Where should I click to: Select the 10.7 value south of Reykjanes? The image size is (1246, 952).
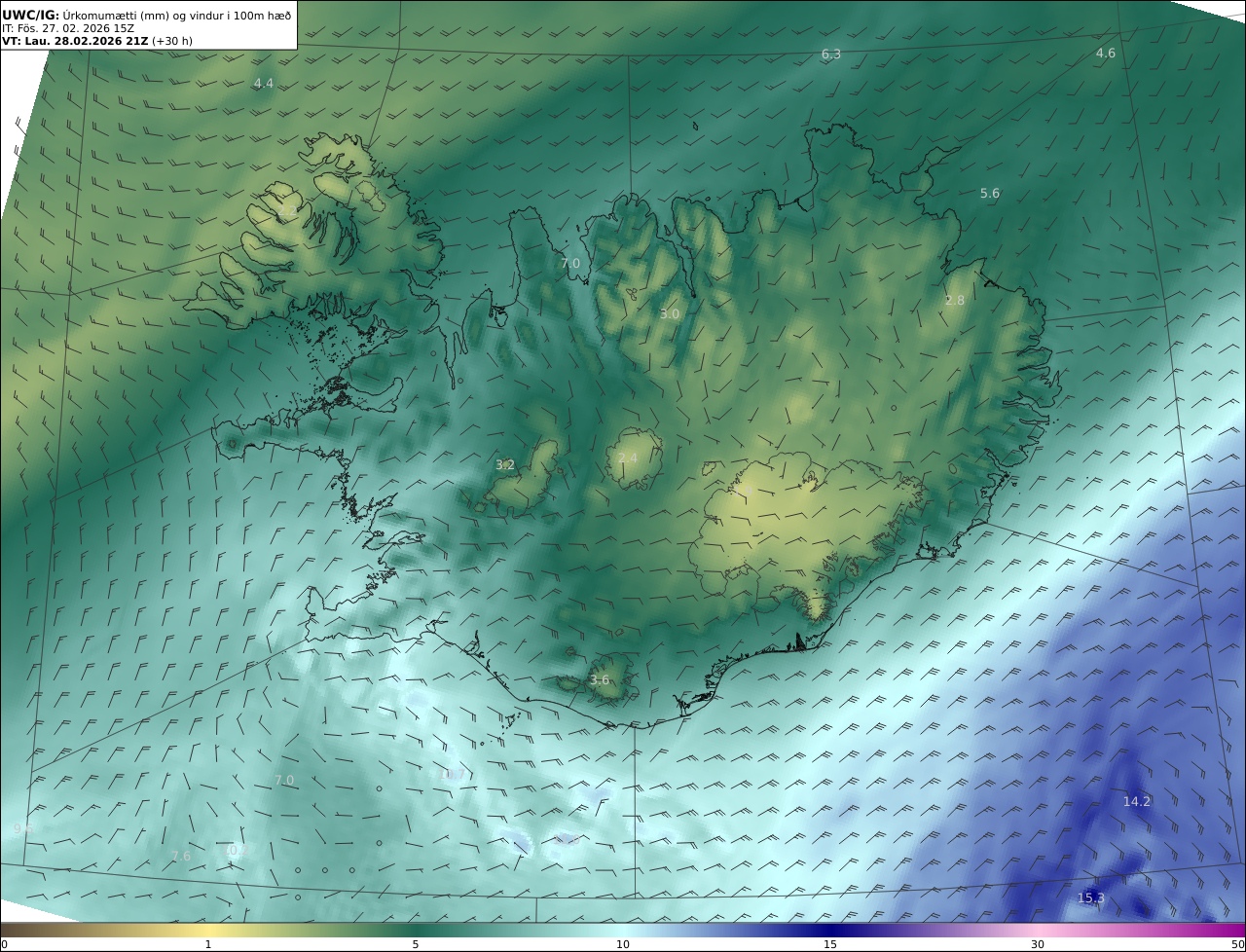coord(453,776)
